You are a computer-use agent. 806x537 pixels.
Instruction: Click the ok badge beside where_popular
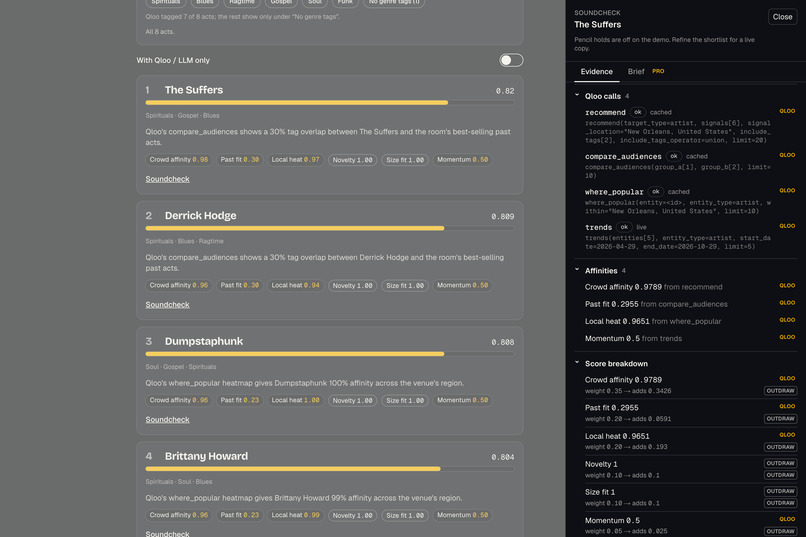[x=655, y=192]
